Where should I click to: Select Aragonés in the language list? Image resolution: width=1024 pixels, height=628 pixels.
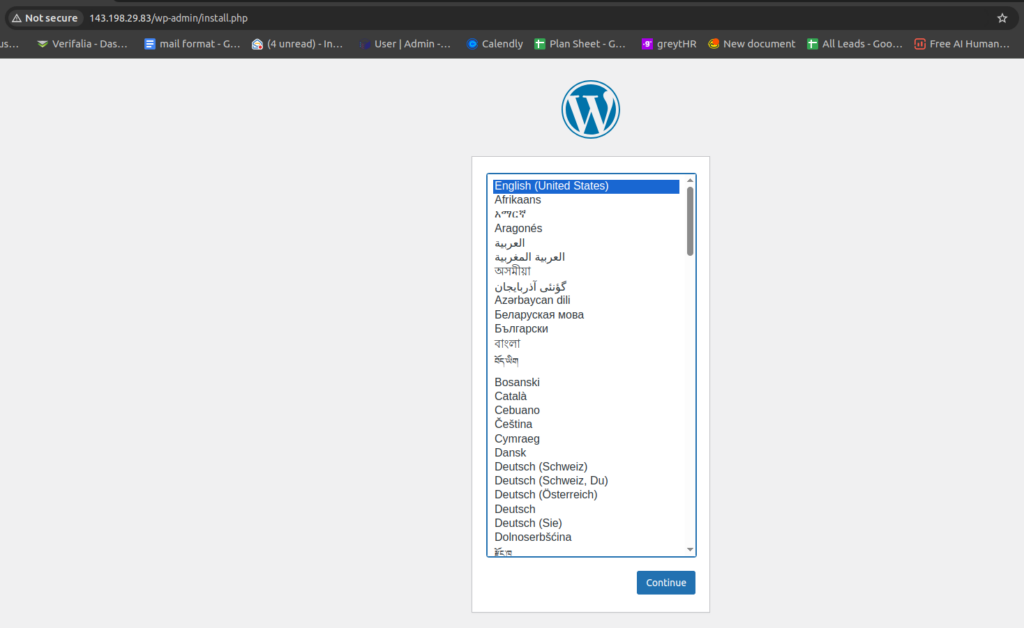click(x=586, y=228)
